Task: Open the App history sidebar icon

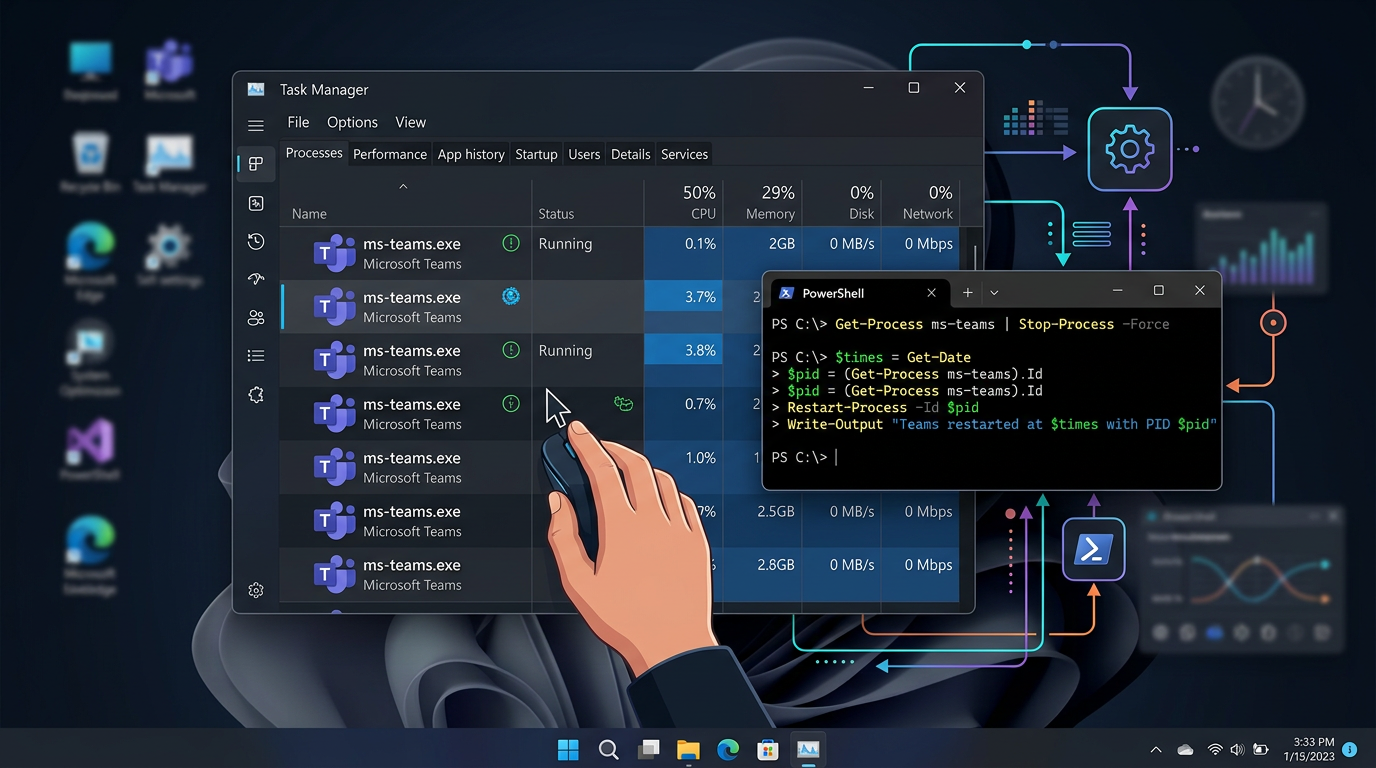Action: click(256, 241)
